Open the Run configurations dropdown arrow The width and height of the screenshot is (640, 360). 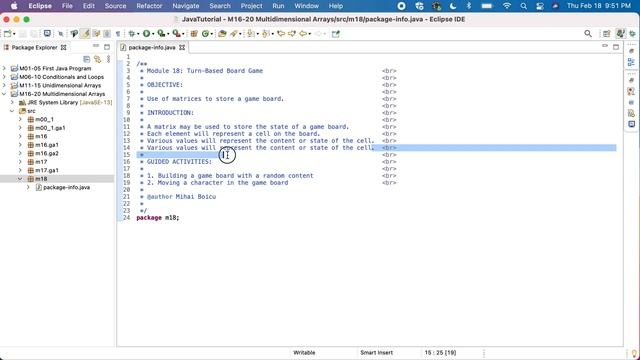click(153, 34)
